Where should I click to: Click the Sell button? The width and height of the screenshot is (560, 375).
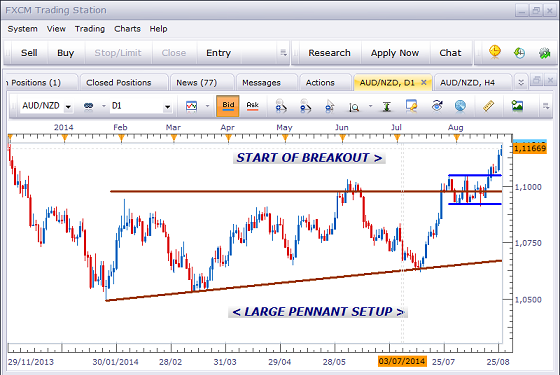[29, 53]
